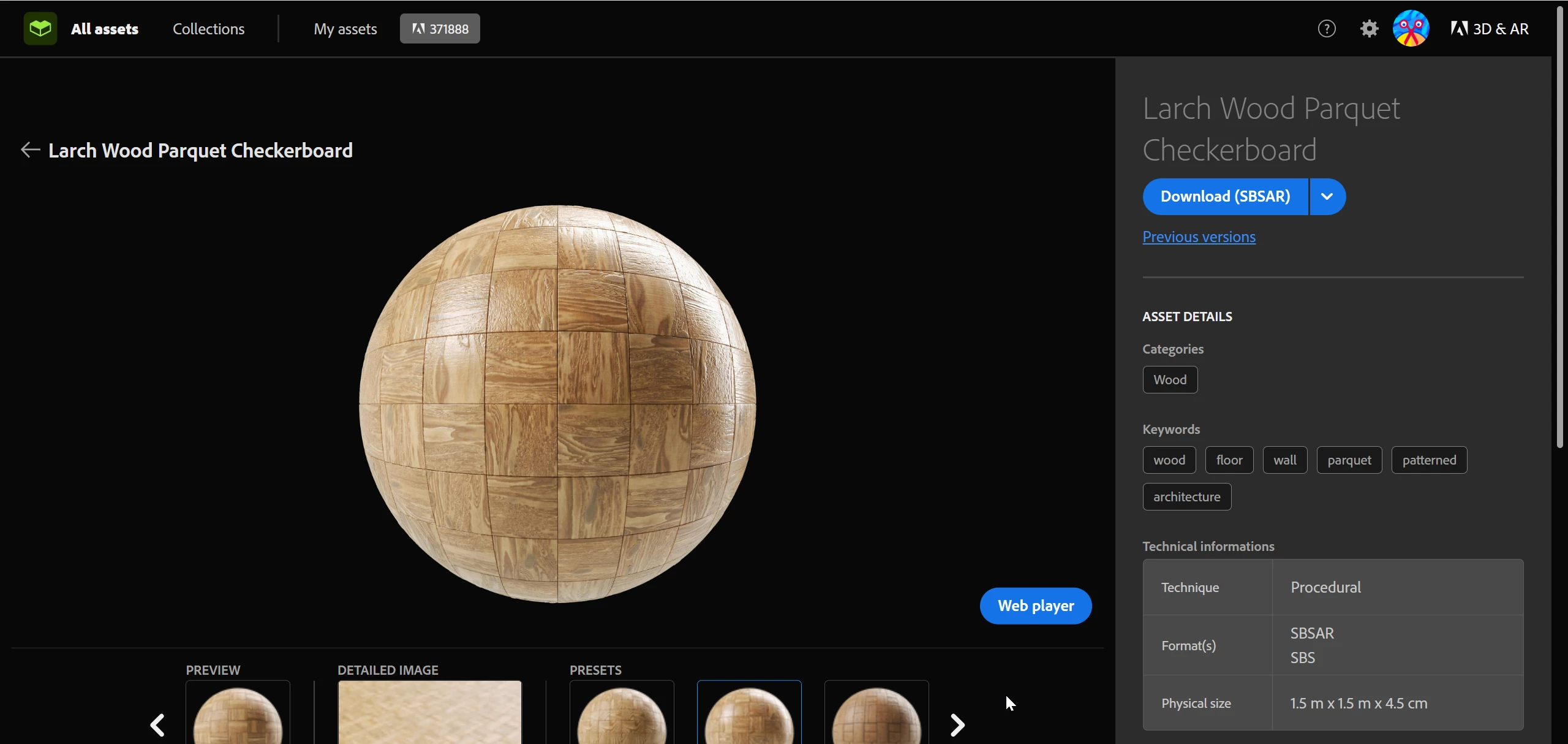Viewport: 1568px width, 744px height.
Task: Click the parquet keyword tag
Action: pos(1349,460)
